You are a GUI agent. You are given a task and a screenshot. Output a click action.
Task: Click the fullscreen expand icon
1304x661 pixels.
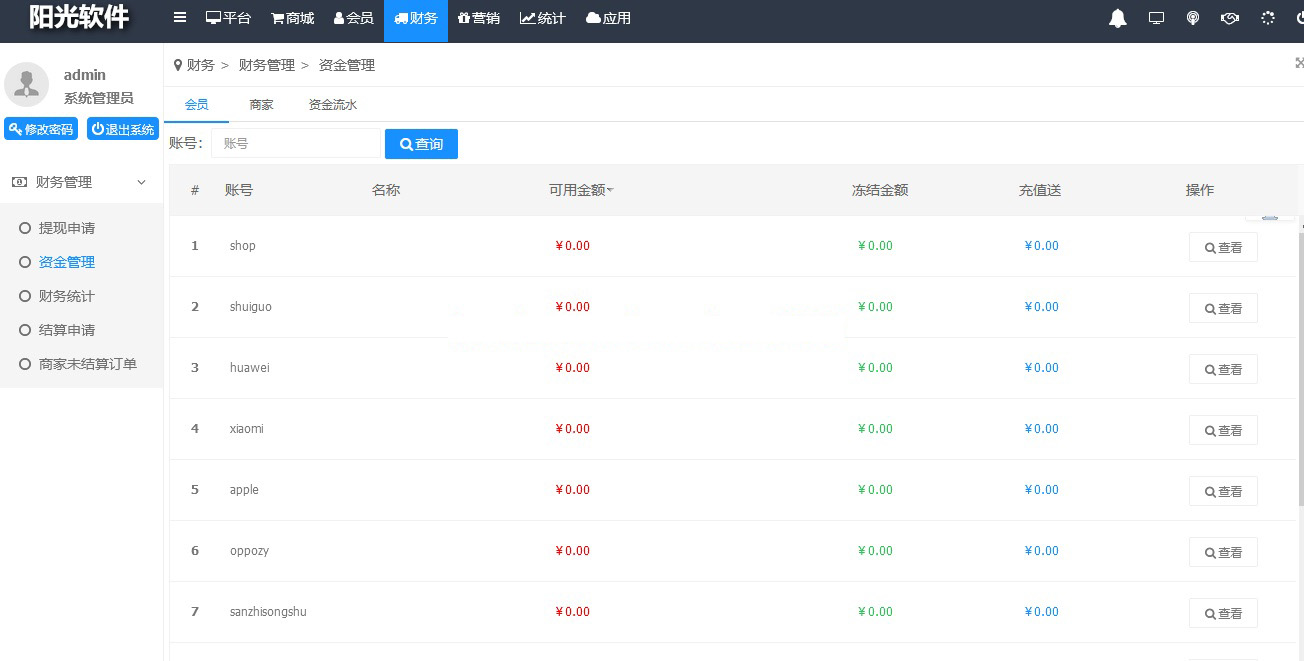1299,63
